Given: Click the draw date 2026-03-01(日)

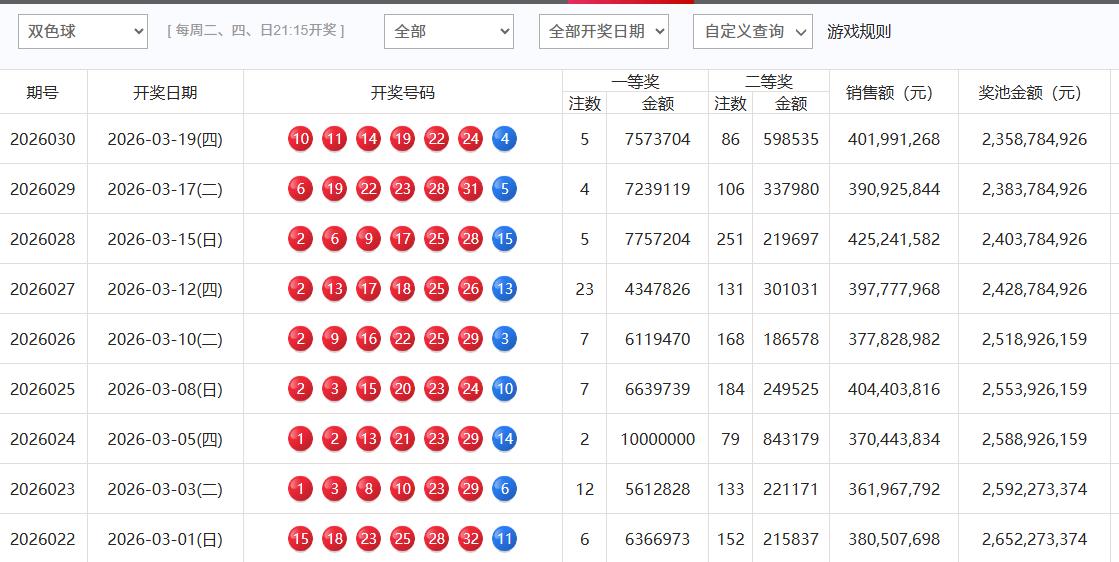Looking at the screenshot, I should click(x=165, y=539).
